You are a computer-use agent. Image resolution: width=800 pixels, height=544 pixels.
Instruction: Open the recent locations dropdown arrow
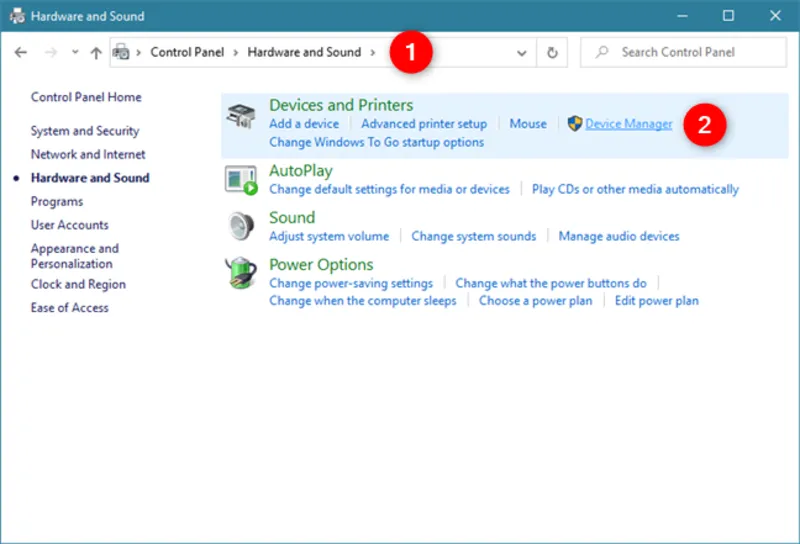tap(75, 52)
